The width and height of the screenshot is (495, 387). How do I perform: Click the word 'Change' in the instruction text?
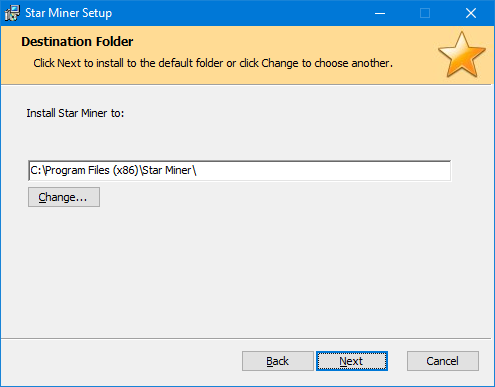(x=280, y=63)
